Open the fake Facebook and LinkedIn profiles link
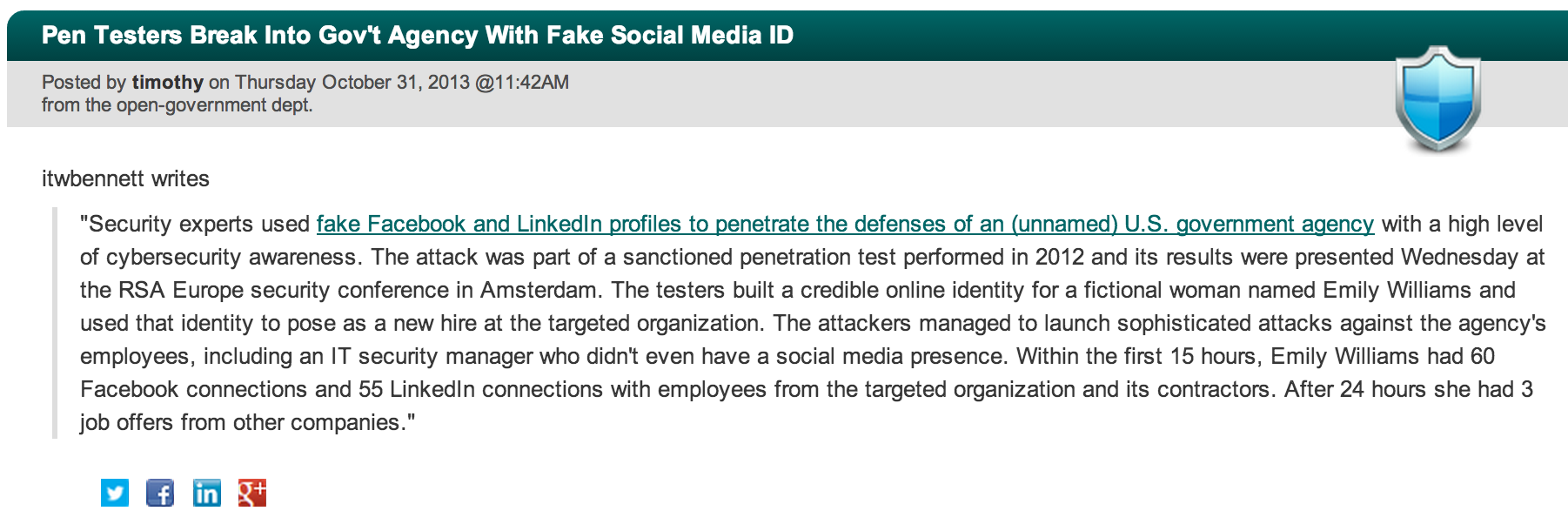 click(844, 225)
